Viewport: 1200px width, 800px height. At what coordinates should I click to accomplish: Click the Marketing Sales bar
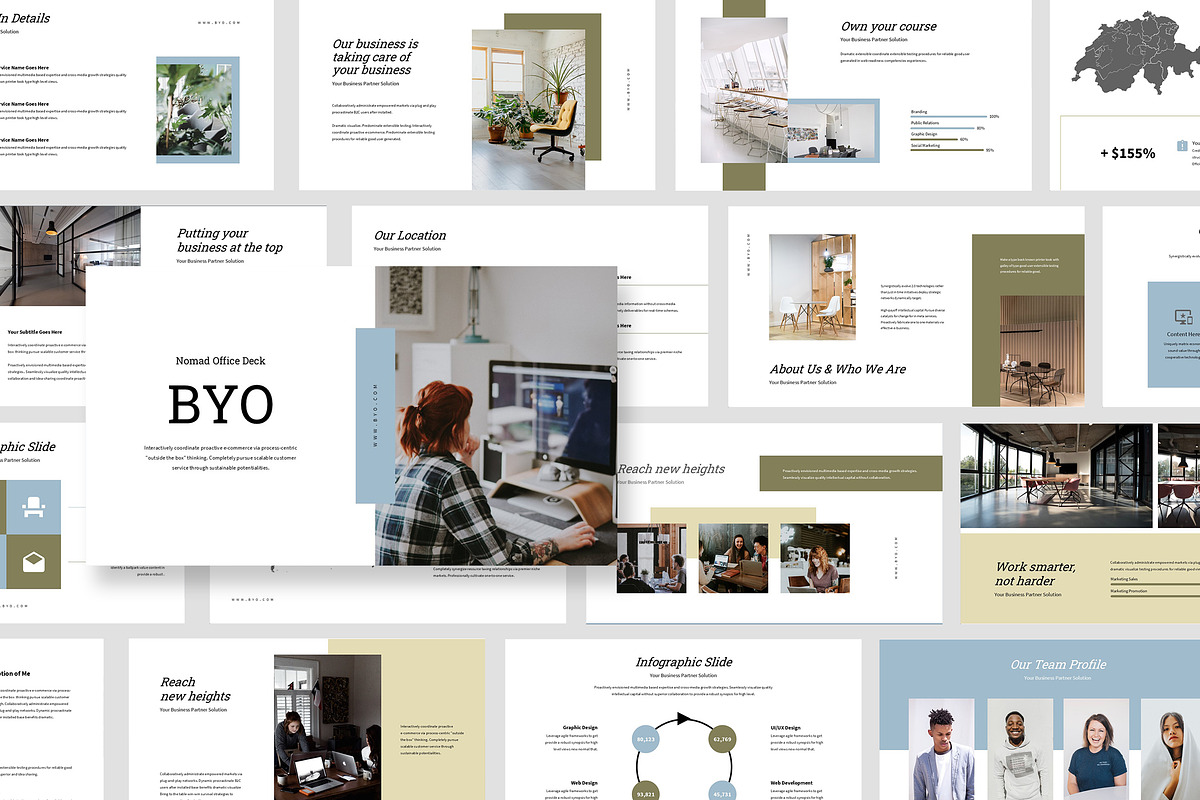click(1154, 583)
